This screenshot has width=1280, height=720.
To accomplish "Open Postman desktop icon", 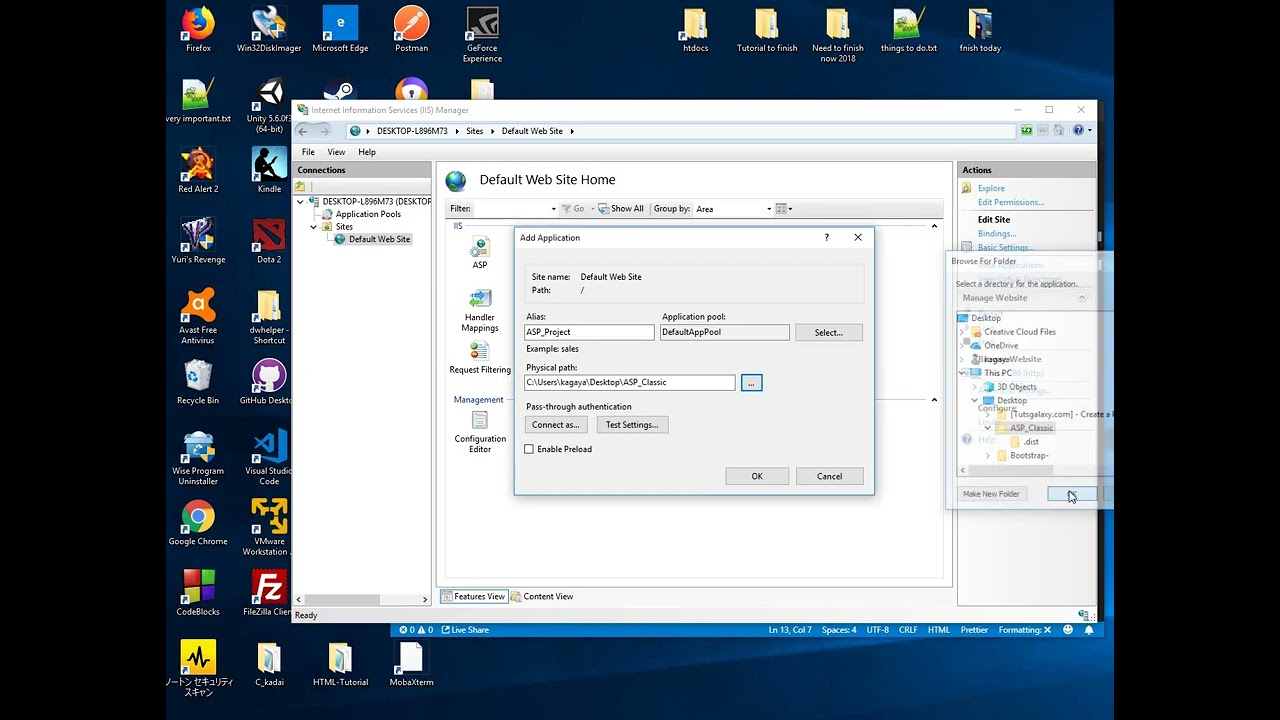I will coord(411,30).
